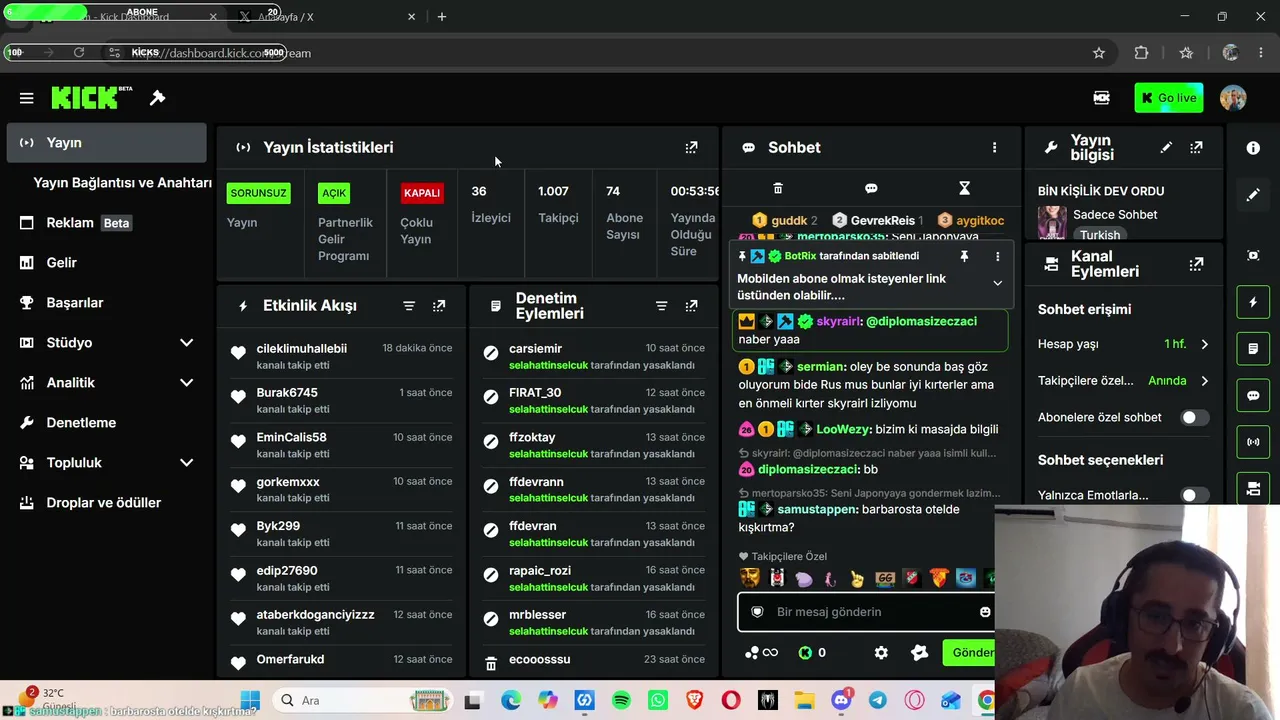
Task: Open the Reklam Beta section
Action: click(106, 223)
